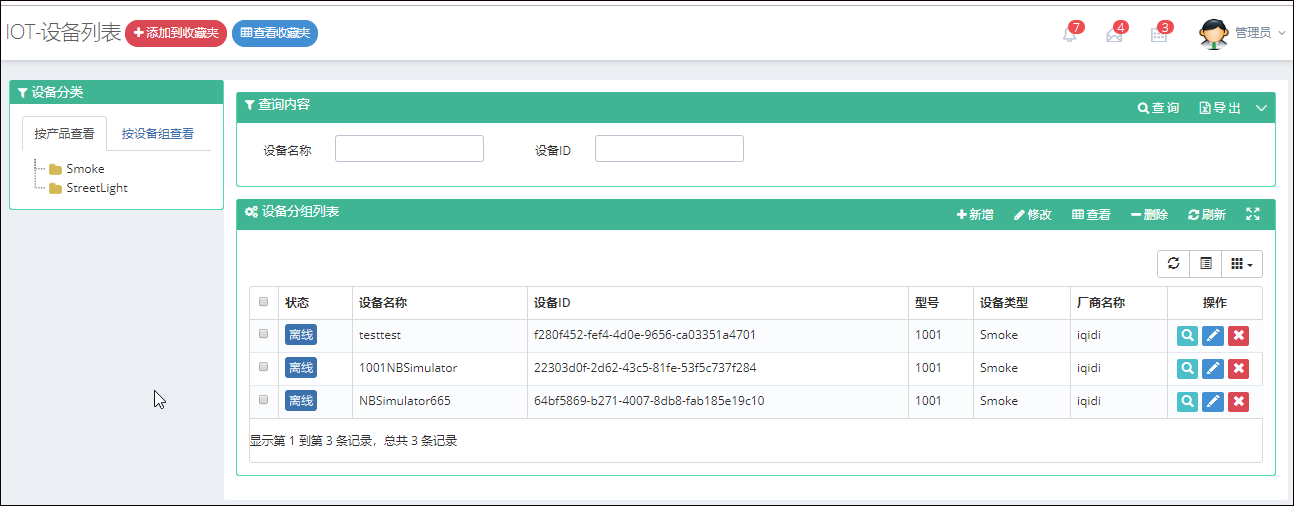Click the table refresh icon button
Screen dimensions: 1294x506
click(1174, 264)
